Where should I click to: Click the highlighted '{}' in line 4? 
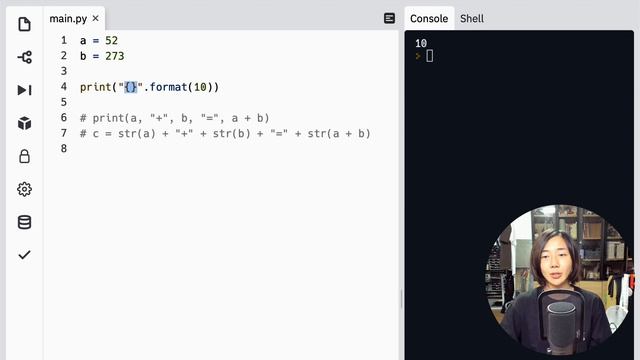tap(131, 87)
